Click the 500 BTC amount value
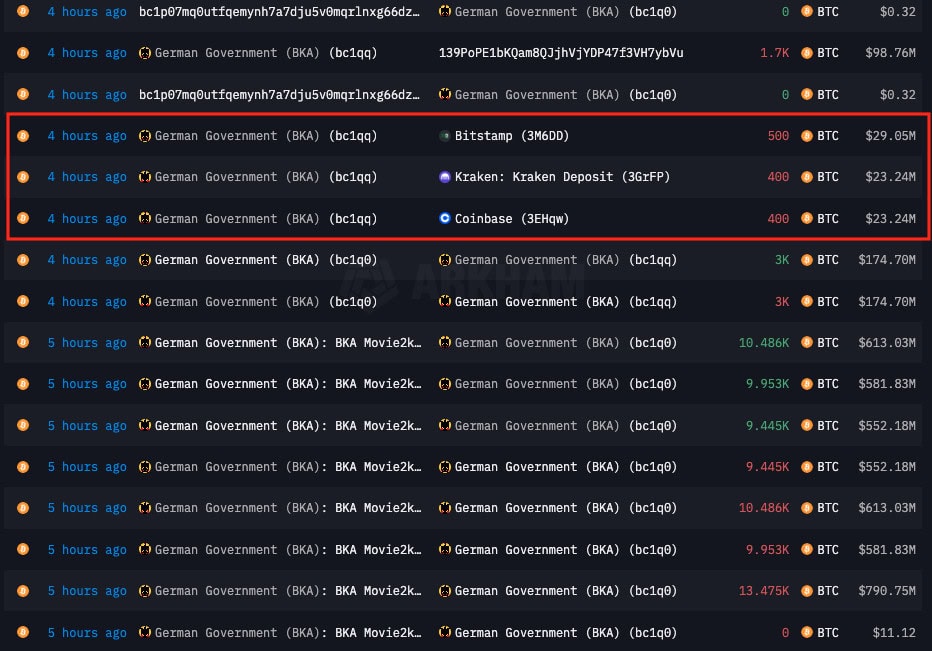Screen dimensions: 932x651 (x=778, y=136)
